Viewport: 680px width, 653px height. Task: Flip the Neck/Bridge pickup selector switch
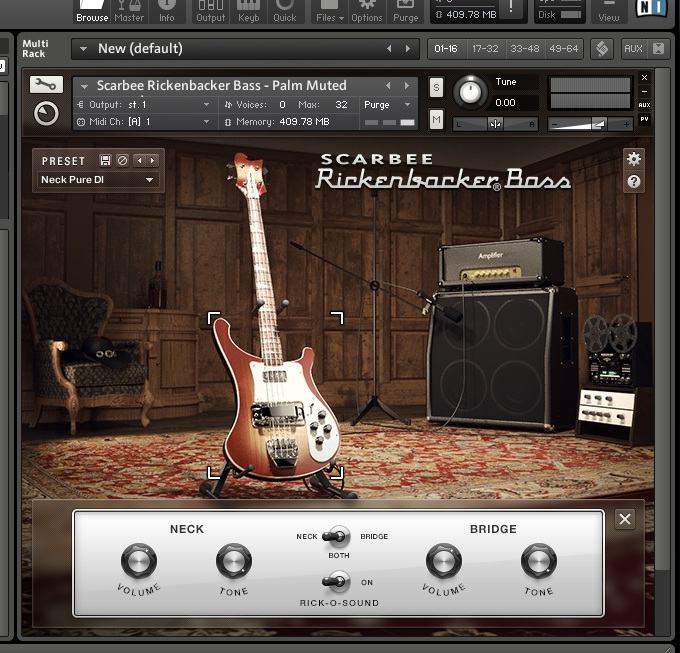[337, 537]
